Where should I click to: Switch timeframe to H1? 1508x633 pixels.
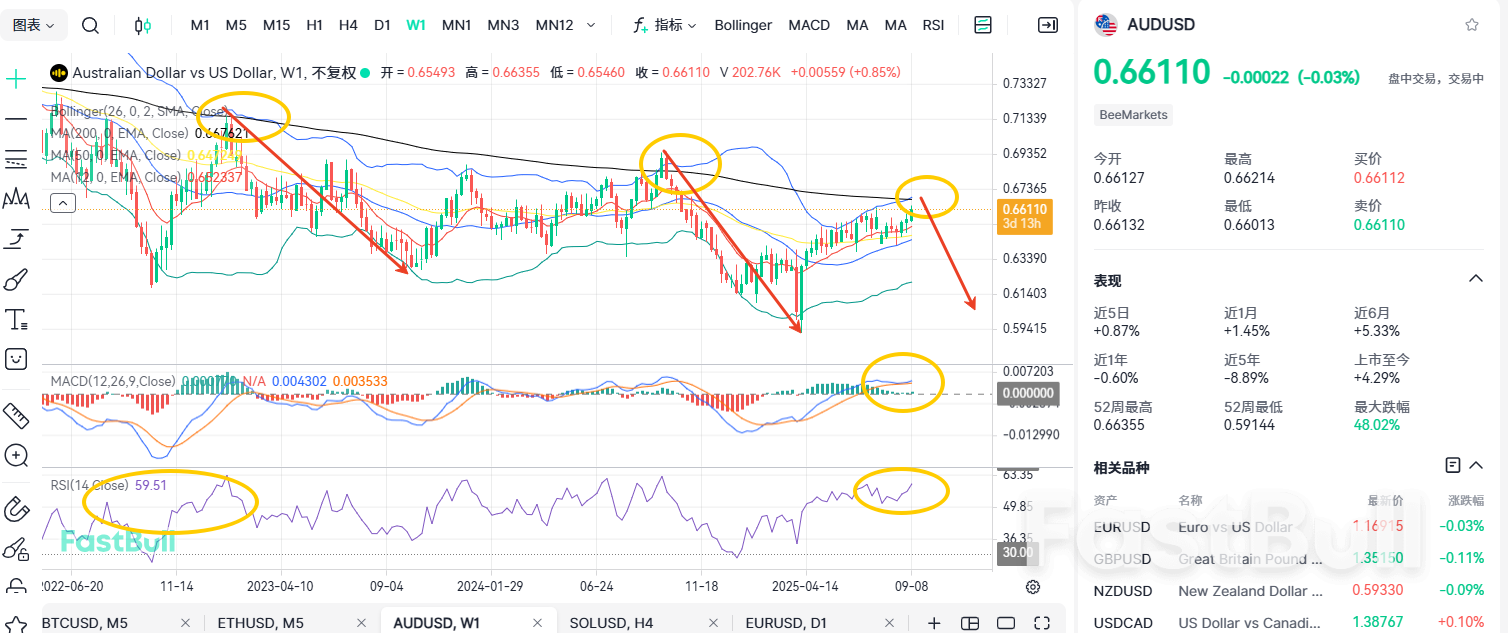[x=314, y=25]
